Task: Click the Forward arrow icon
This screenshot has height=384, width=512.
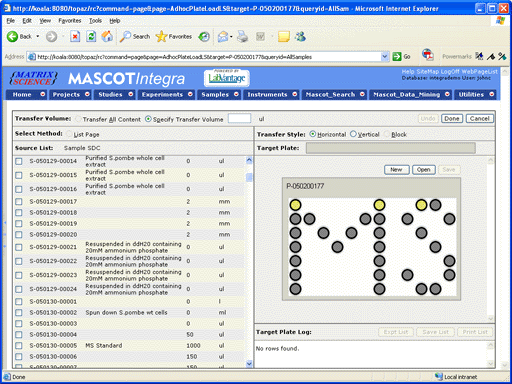Action: point(51,36)
